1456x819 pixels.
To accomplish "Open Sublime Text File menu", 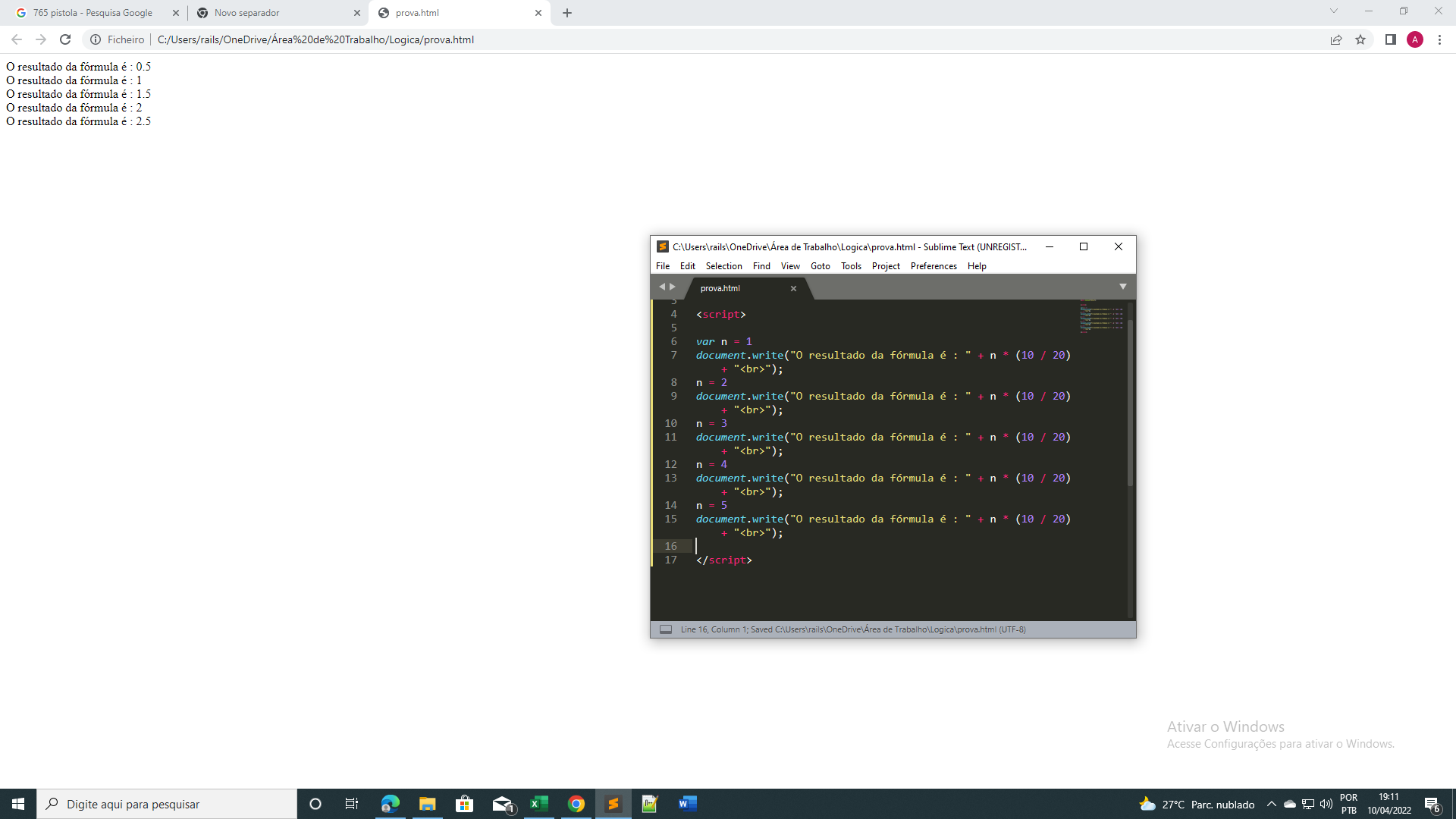I will tap(663, 266).
